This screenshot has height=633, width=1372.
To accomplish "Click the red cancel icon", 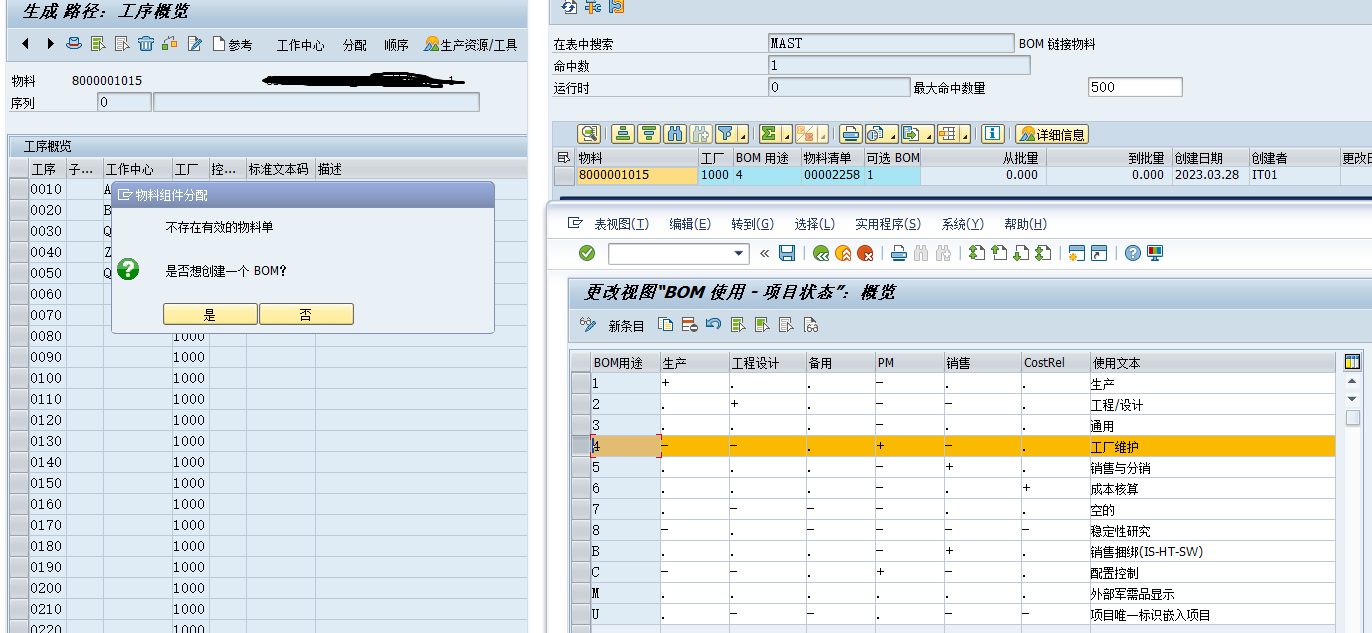I will point(865,253).
